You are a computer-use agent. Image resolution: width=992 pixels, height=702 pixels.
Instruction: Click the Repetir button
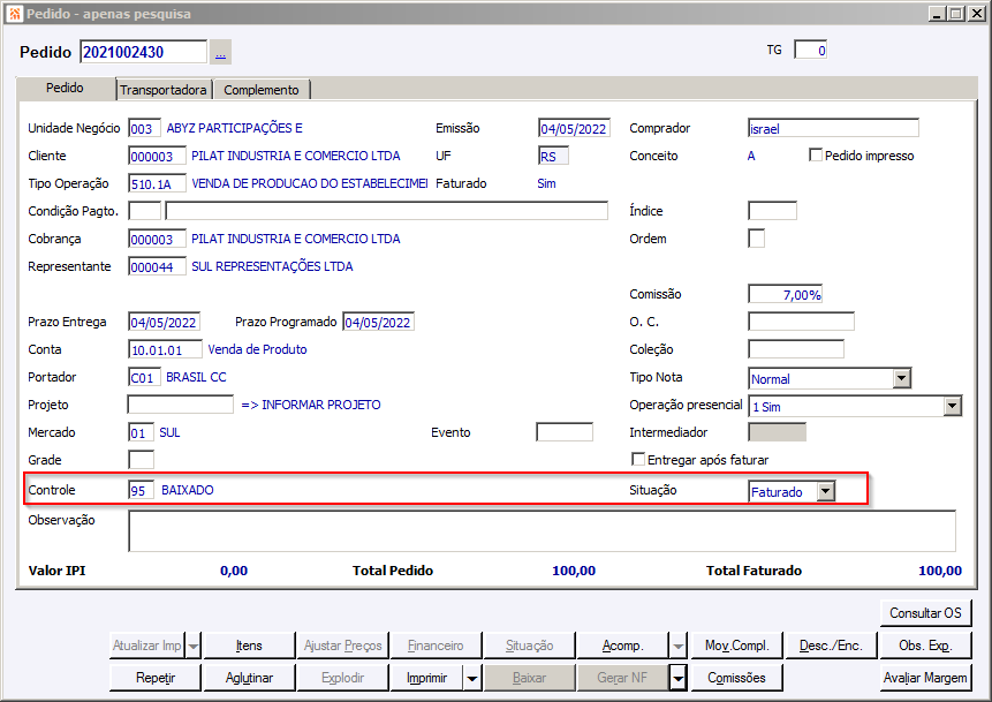click(x=155, y=678)
